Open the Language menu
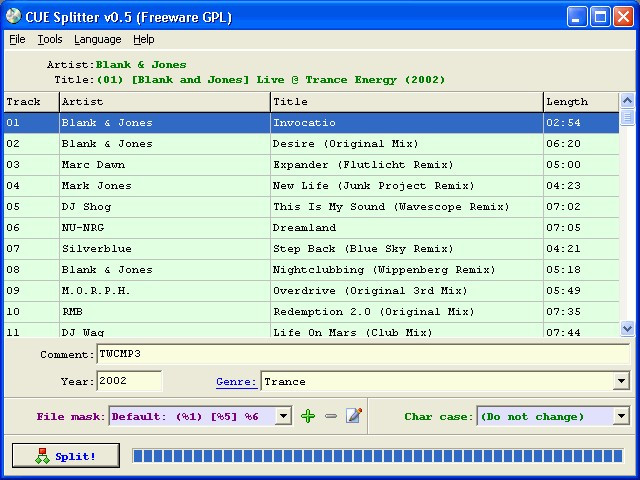Image resolution: width=640 pixels, height=480 pixels. click(98, 40)
